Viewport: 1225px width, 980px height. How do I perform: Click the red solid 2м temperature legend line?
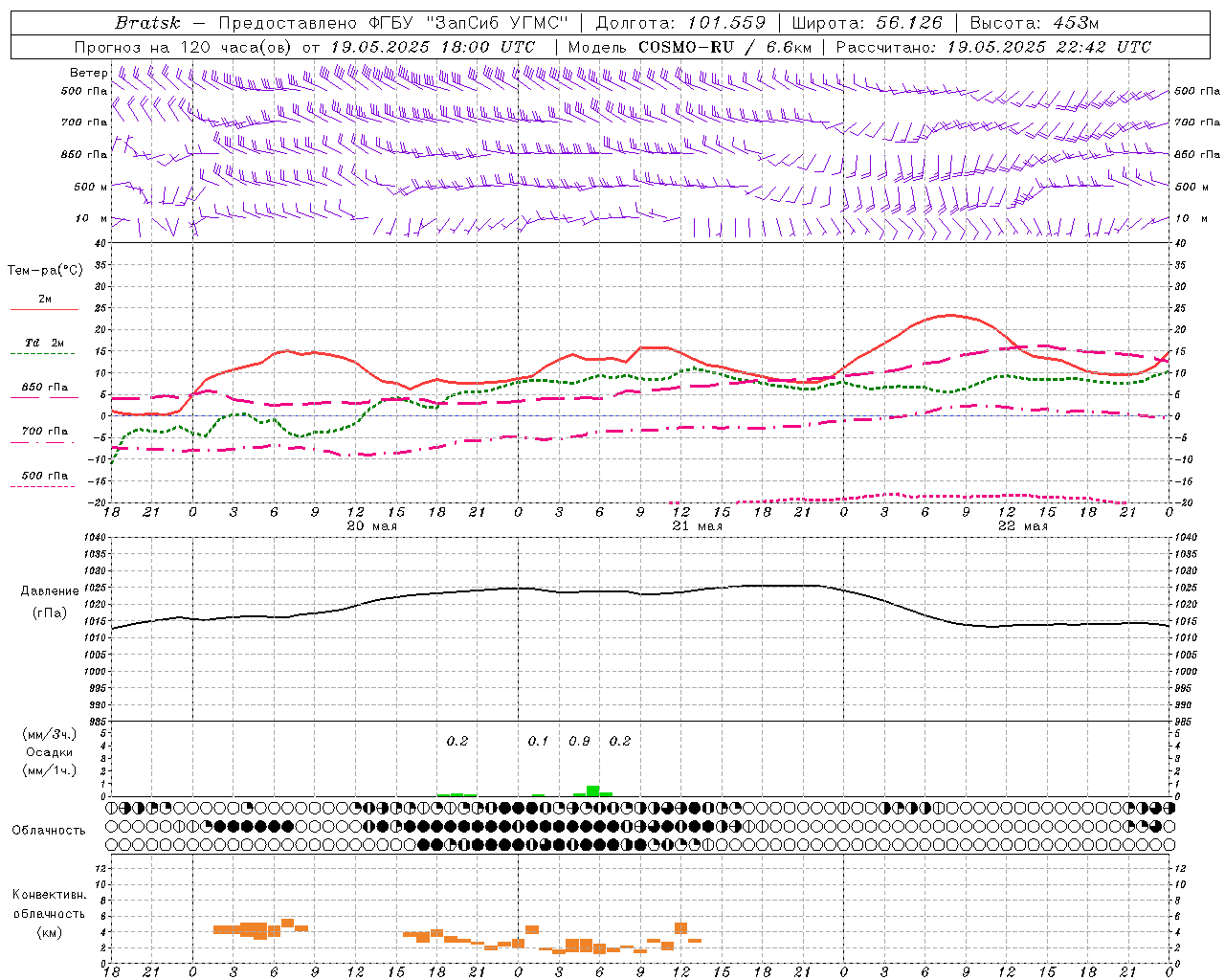point(43,309)
